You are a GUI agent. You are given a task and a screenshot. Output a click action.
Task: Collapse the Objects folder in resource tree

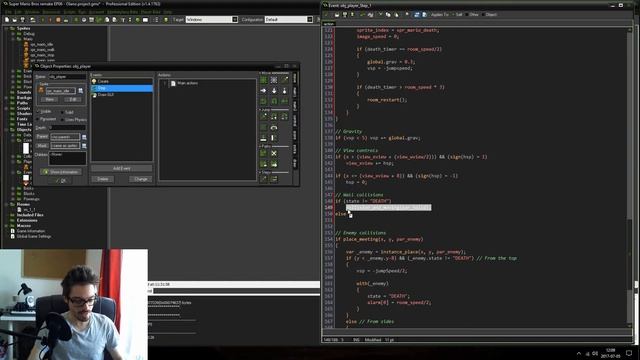pos(6,130)
